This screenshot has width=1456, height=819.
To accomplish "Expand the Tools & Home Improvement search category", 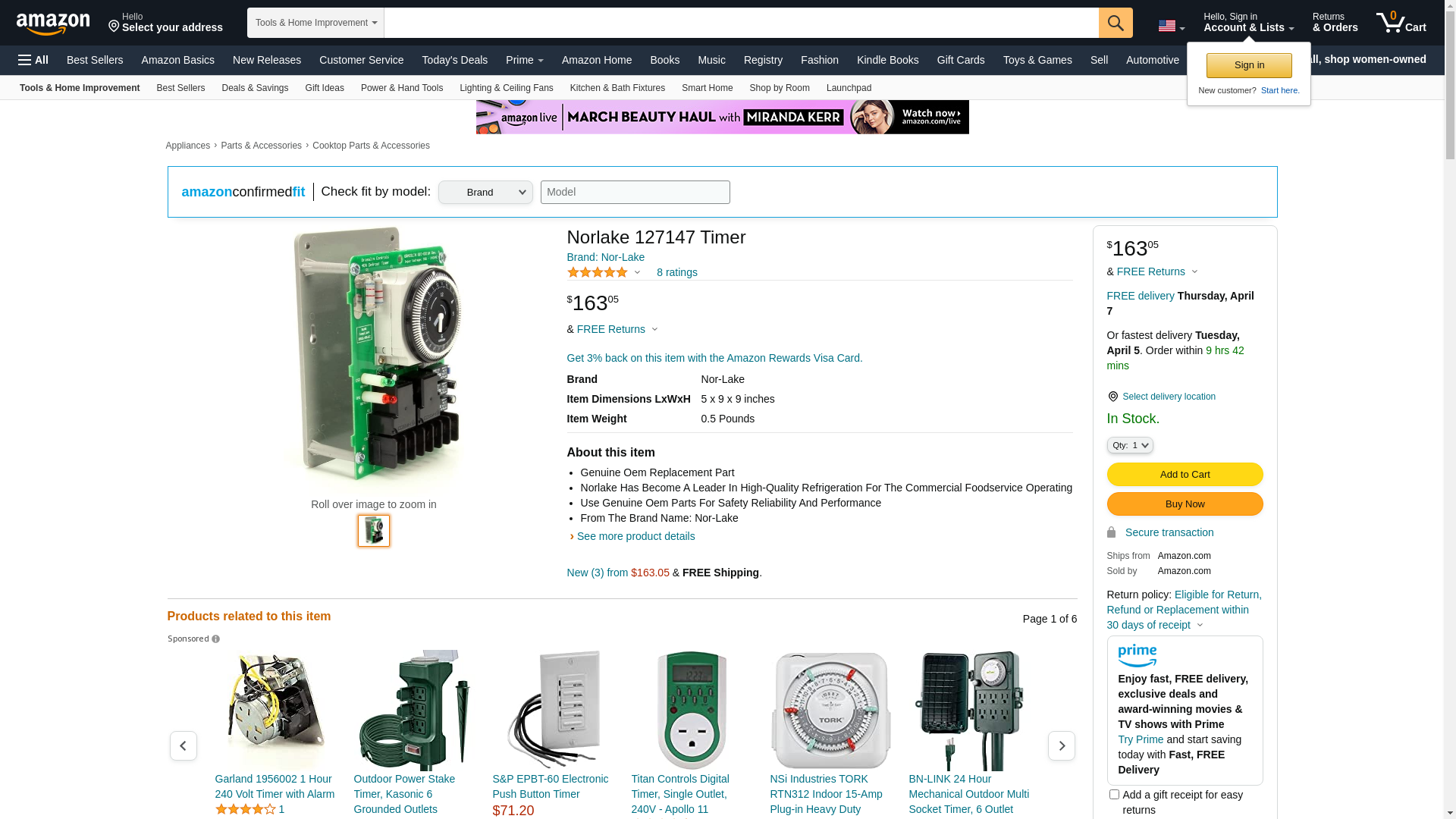I will (315, 23).
